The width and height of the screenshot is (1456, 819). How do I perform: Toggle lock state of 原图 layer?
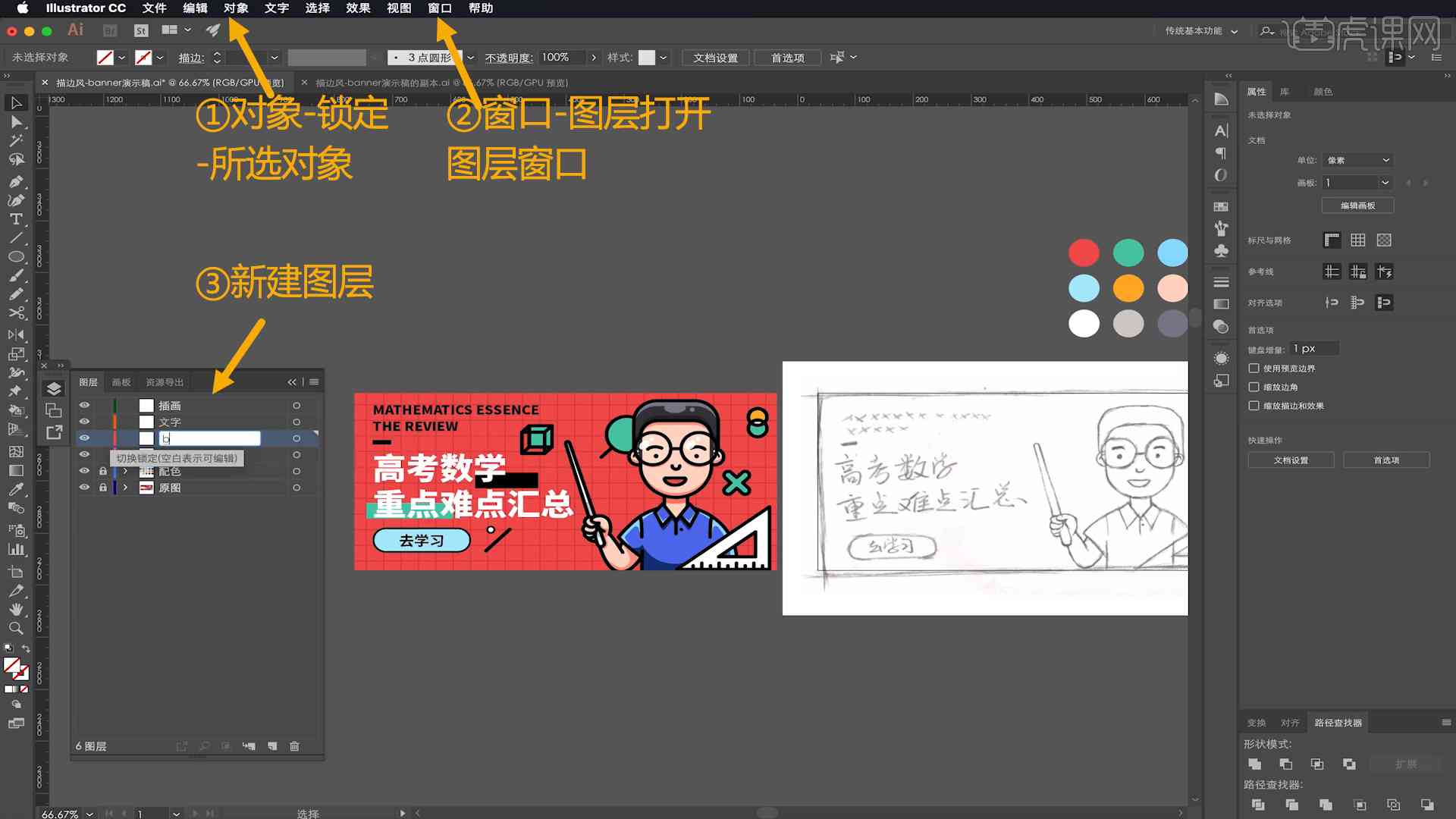tap(102, 488)
